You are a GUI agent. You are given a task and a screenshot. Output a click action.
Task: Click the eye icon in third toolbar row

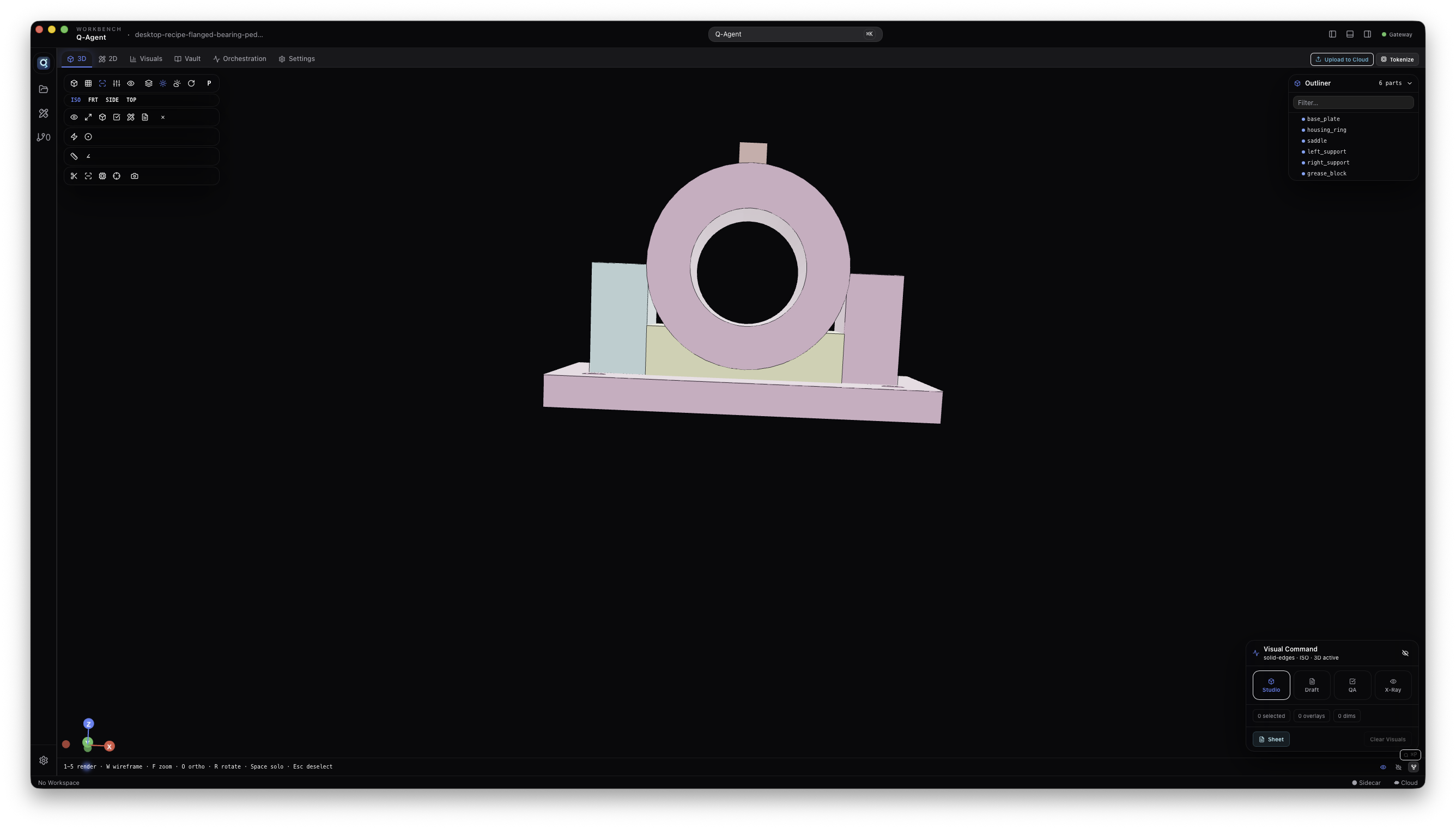point(74,117)
